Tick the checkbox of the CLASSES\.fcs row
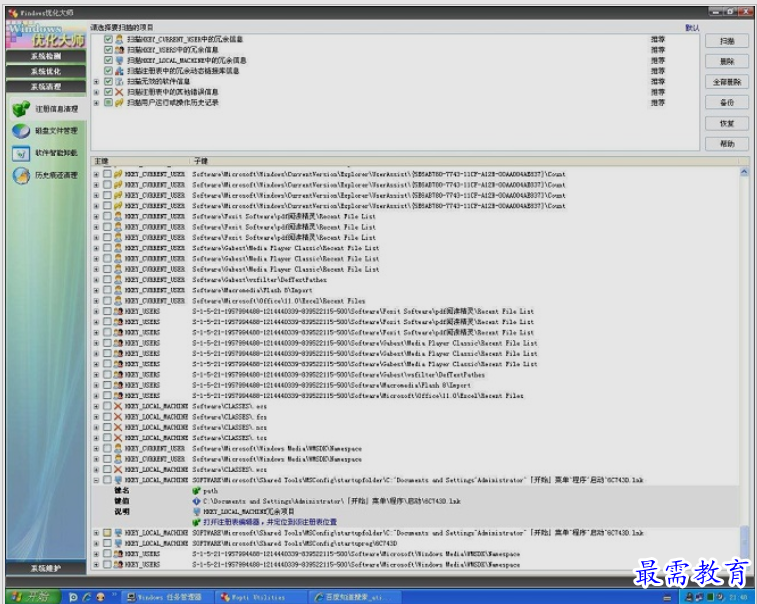This screenshot has width=757, height=604. tap(107, 417)
